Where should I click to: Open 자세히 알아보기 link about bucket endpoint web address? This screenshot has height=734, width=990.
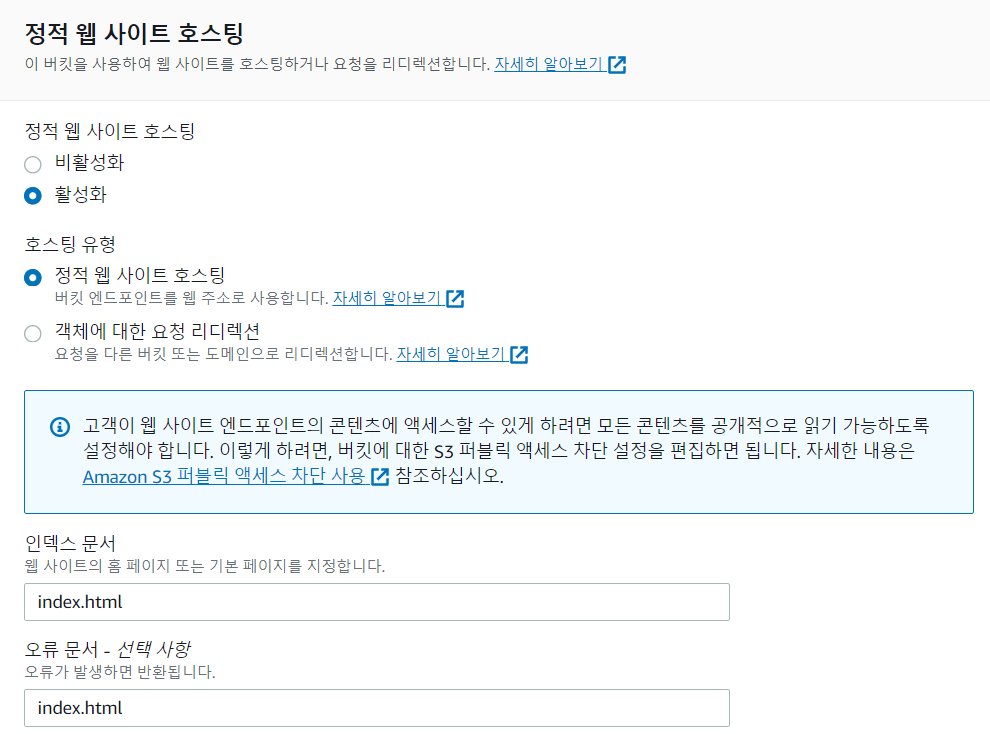(x=386, y=298)
